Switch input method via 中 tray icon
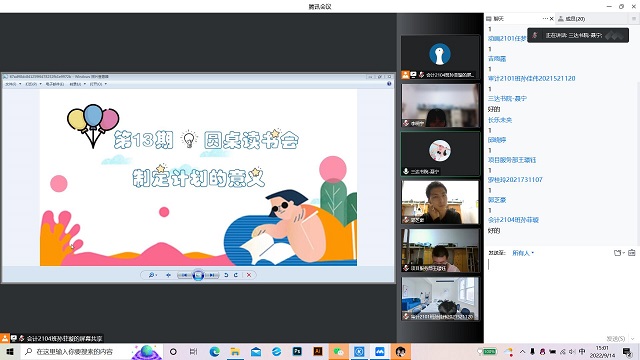The height and width of the screenshot is (360, 640). coord(582,351)
